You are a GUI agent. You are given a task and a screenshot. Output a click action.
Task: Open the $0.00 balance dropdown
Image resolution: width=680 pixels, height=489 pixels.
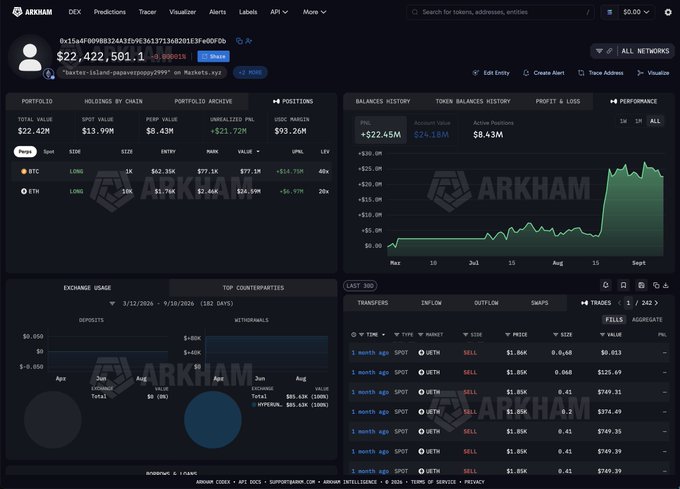point(636,12)
